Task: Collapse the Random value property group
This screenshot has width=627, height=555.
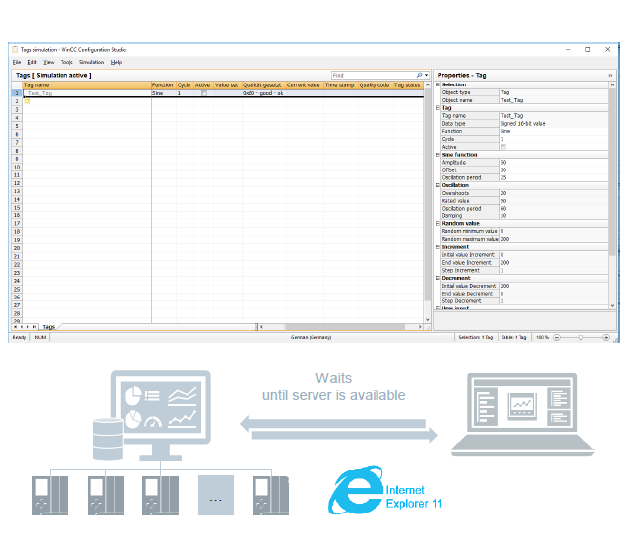Action: pyautogui.click(x=438, y=223)
